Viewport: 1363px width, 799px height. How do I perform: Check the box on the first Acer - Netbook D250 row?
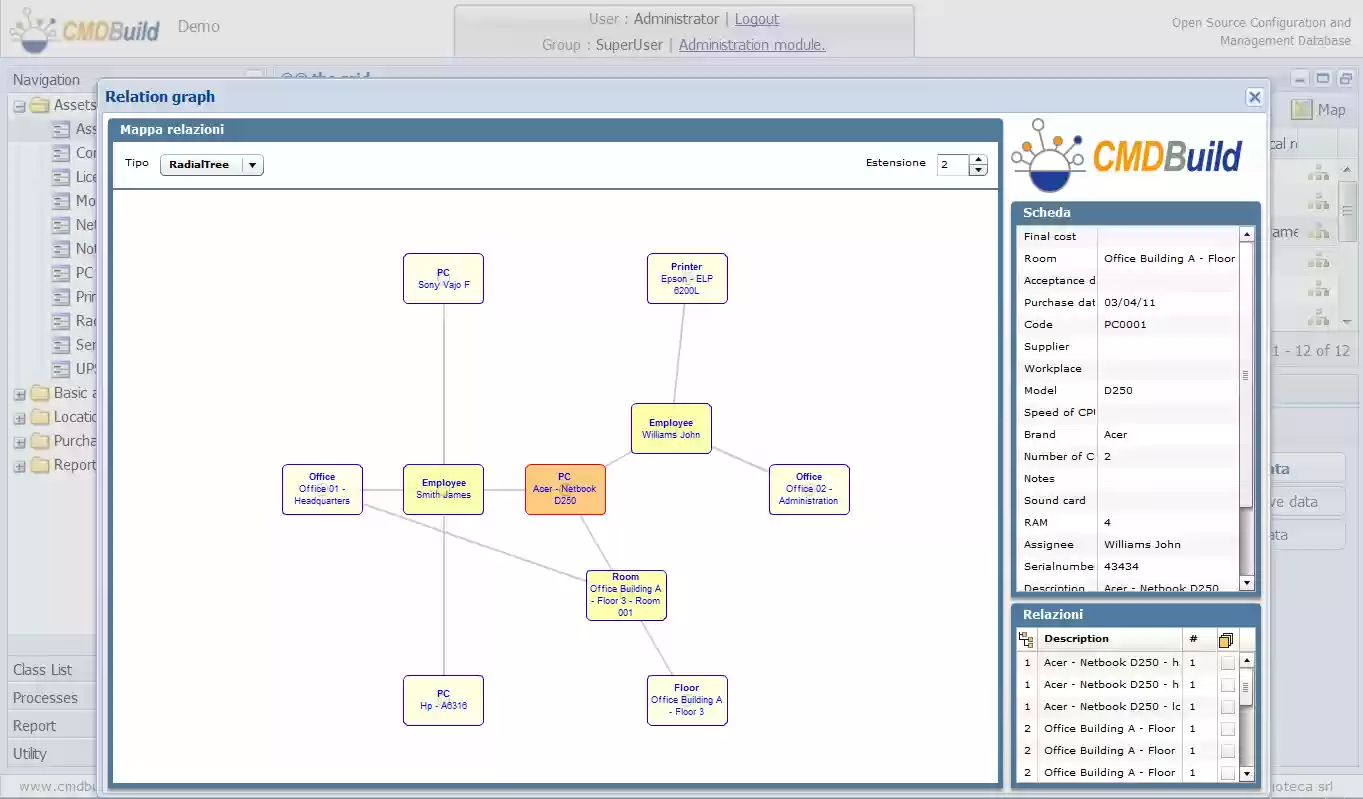[x=1227, y=662]
